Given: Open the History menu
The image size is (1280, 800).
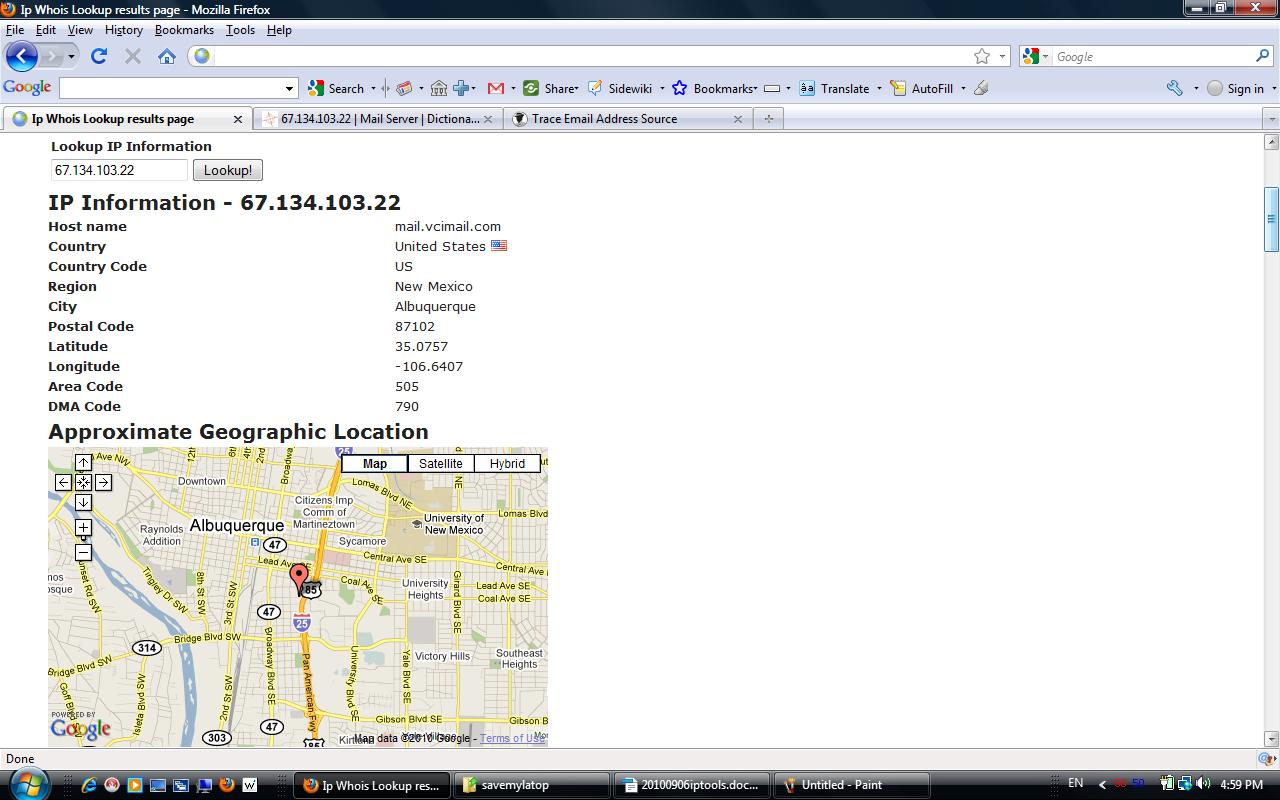Looking at the screenshot, I should click(124, 30).
